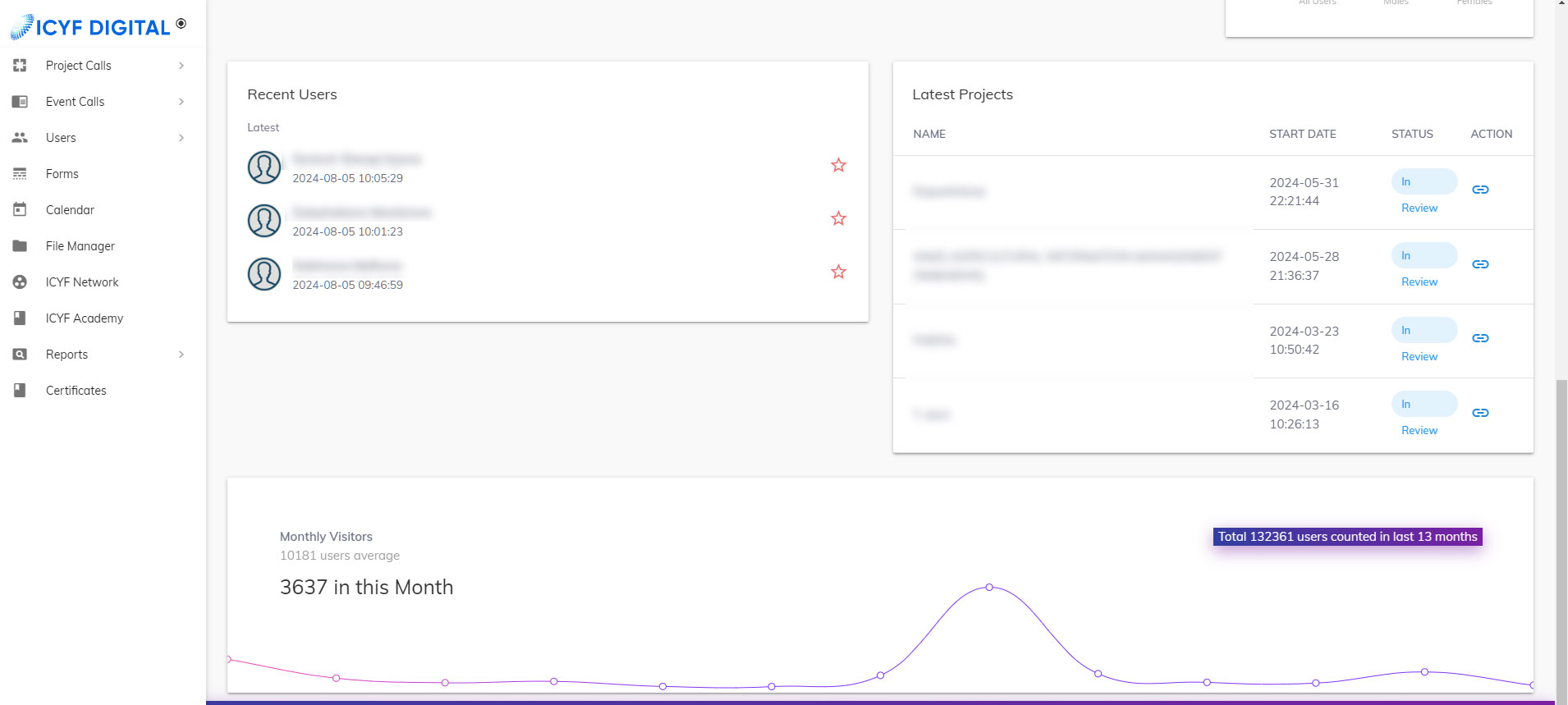Expand the Event Calls submenu chevron
This screenshot has height=705, width=1568.
point(181,102)
